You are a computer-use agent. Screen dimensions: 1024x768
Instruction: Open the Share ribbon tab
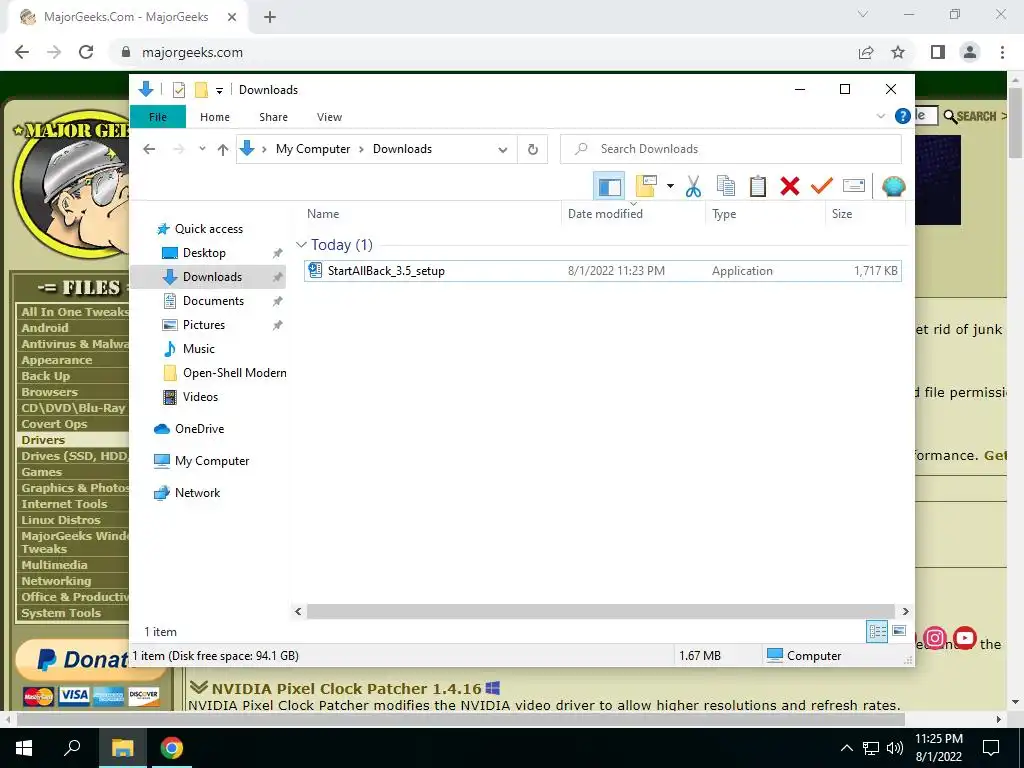click(x=273, y=117)
